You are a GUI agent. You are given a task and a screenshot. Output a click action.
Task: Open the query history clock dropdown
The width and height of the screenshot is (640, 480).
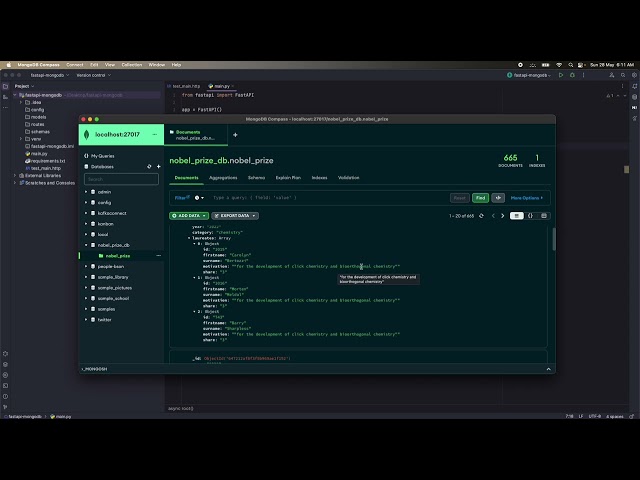(199, 198)
